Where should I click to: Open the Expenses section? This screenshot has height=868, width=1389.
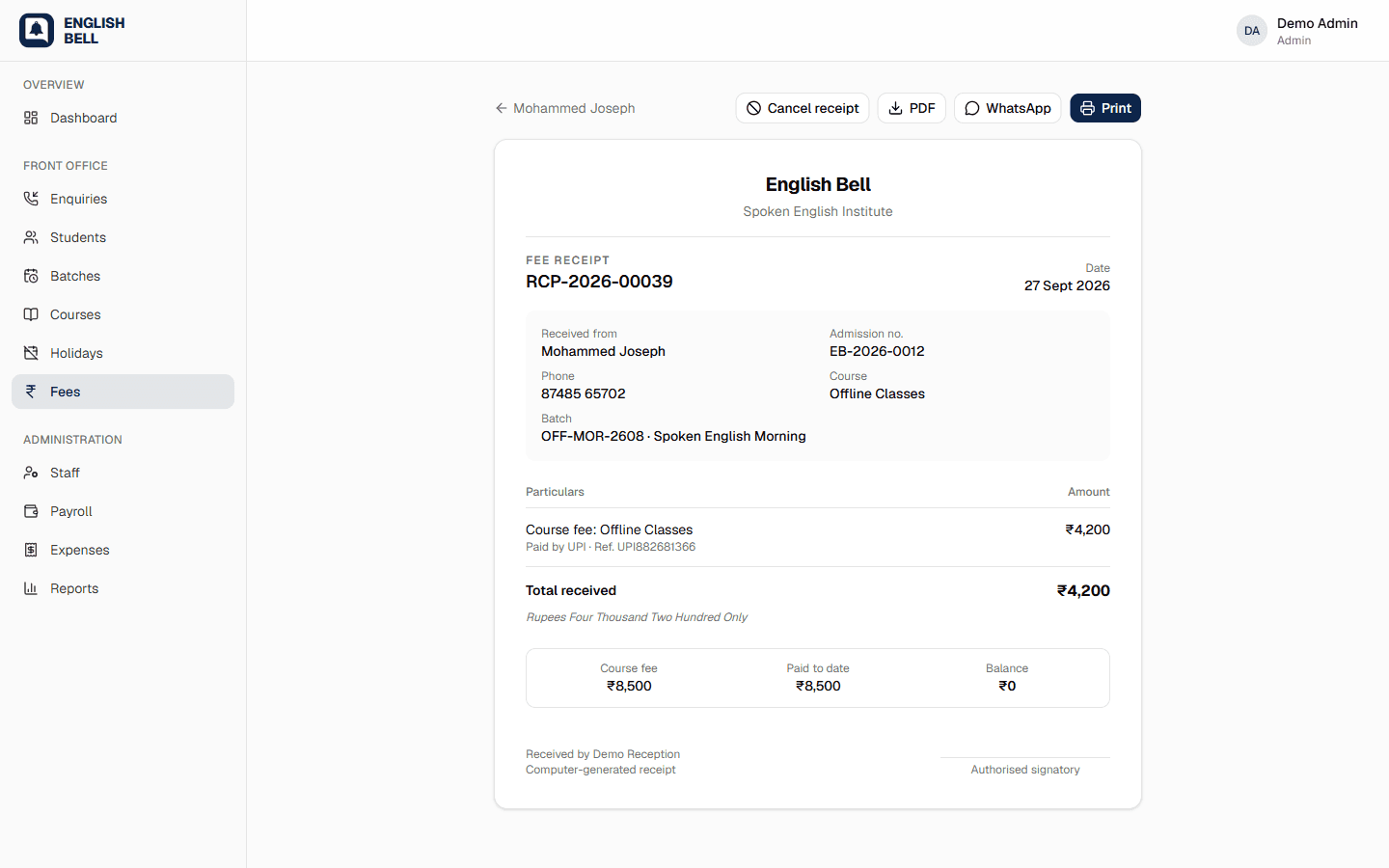(123, 550)
